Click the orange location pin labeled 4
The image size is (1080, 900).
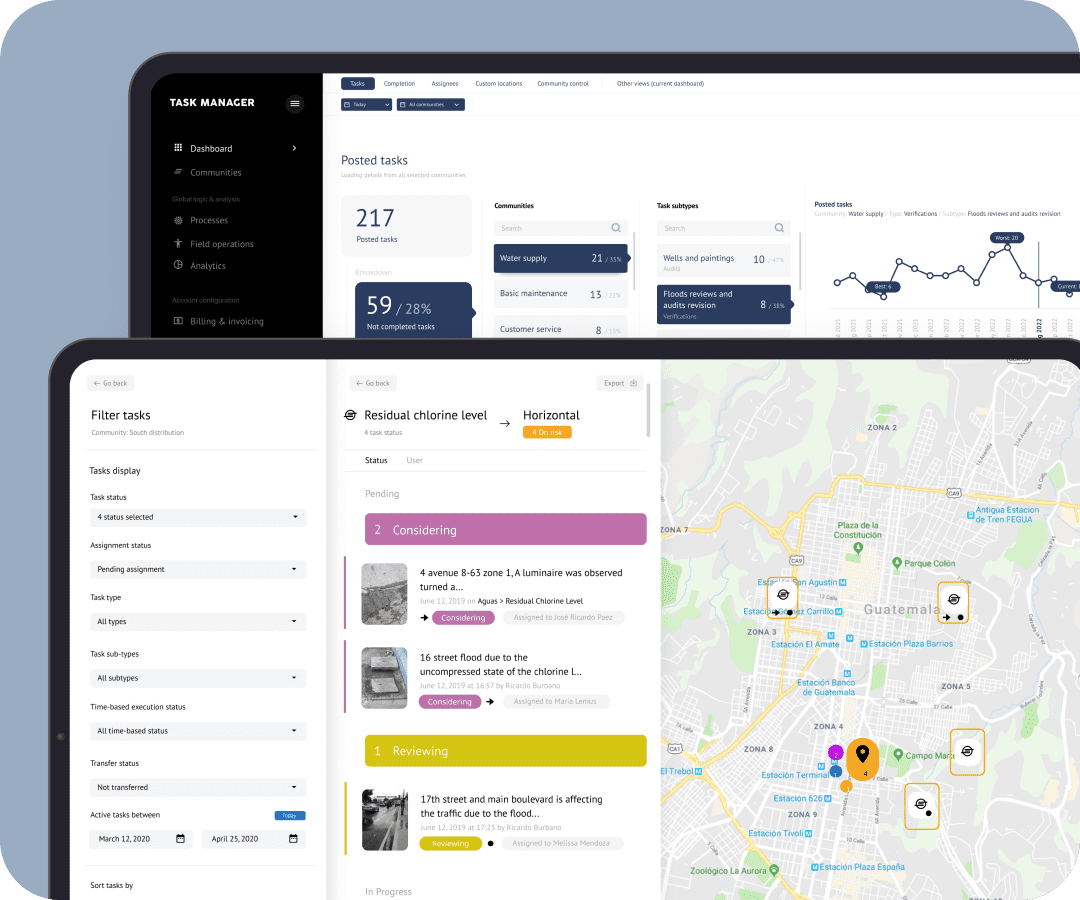[x=863, y=757]
